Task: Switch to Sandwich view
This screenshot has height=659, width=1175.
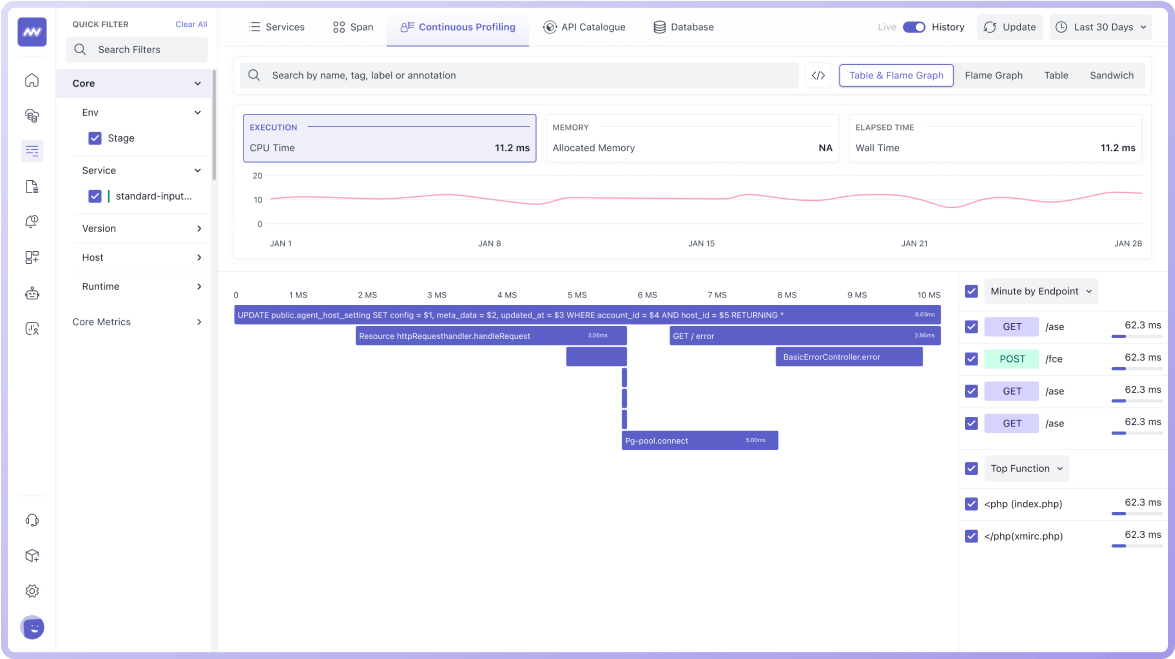Action: click(1111, 75)
